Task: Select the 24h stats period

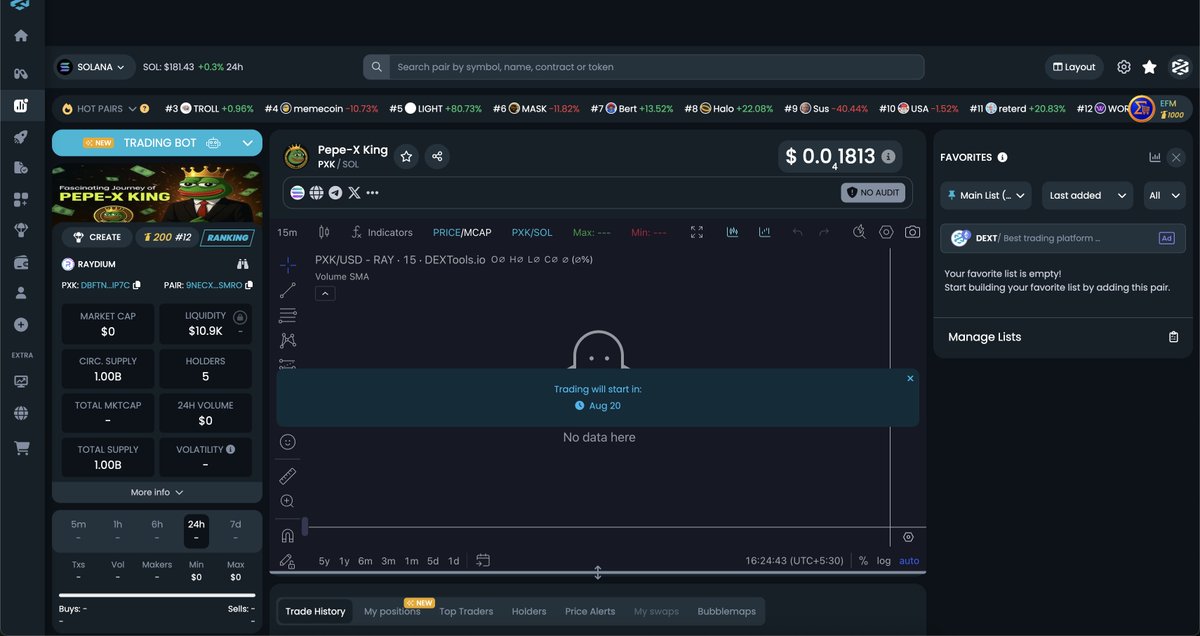Action: (x=196, y=531)
